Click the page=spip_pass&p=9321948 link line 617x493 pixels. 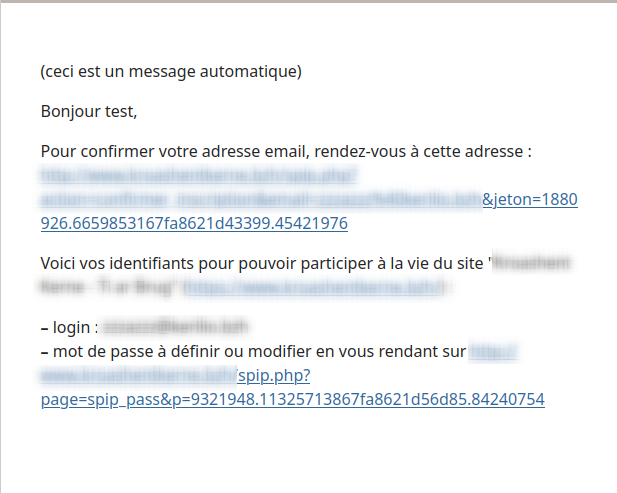[x=293, y=399]
